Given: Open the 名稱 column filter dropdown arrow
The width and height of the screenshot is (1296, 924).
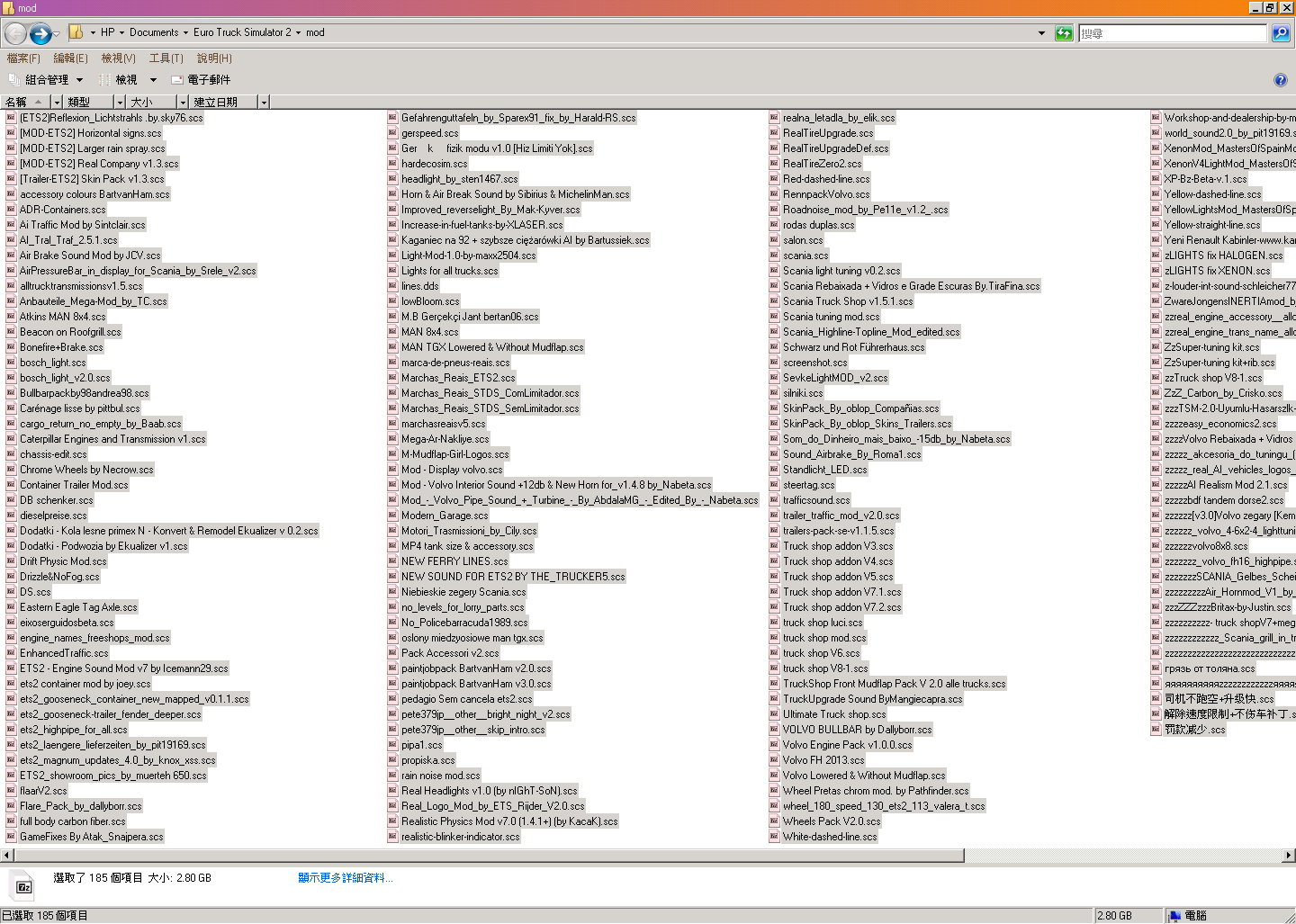Looking at the screenshot, I should 57,103.
